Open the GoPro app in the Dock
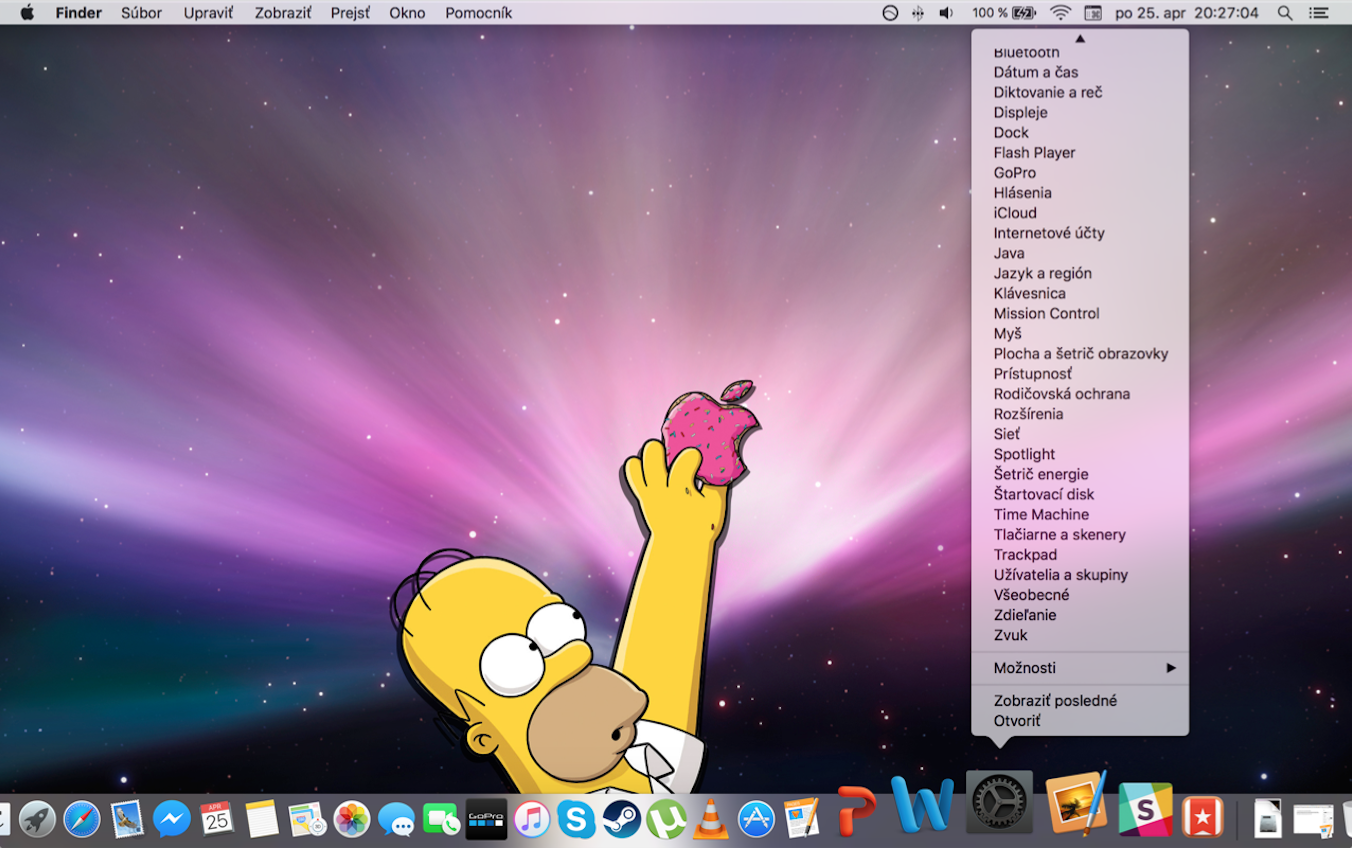Image resolution: width=1352 pixels, height=848 pixels. (486, 819)
